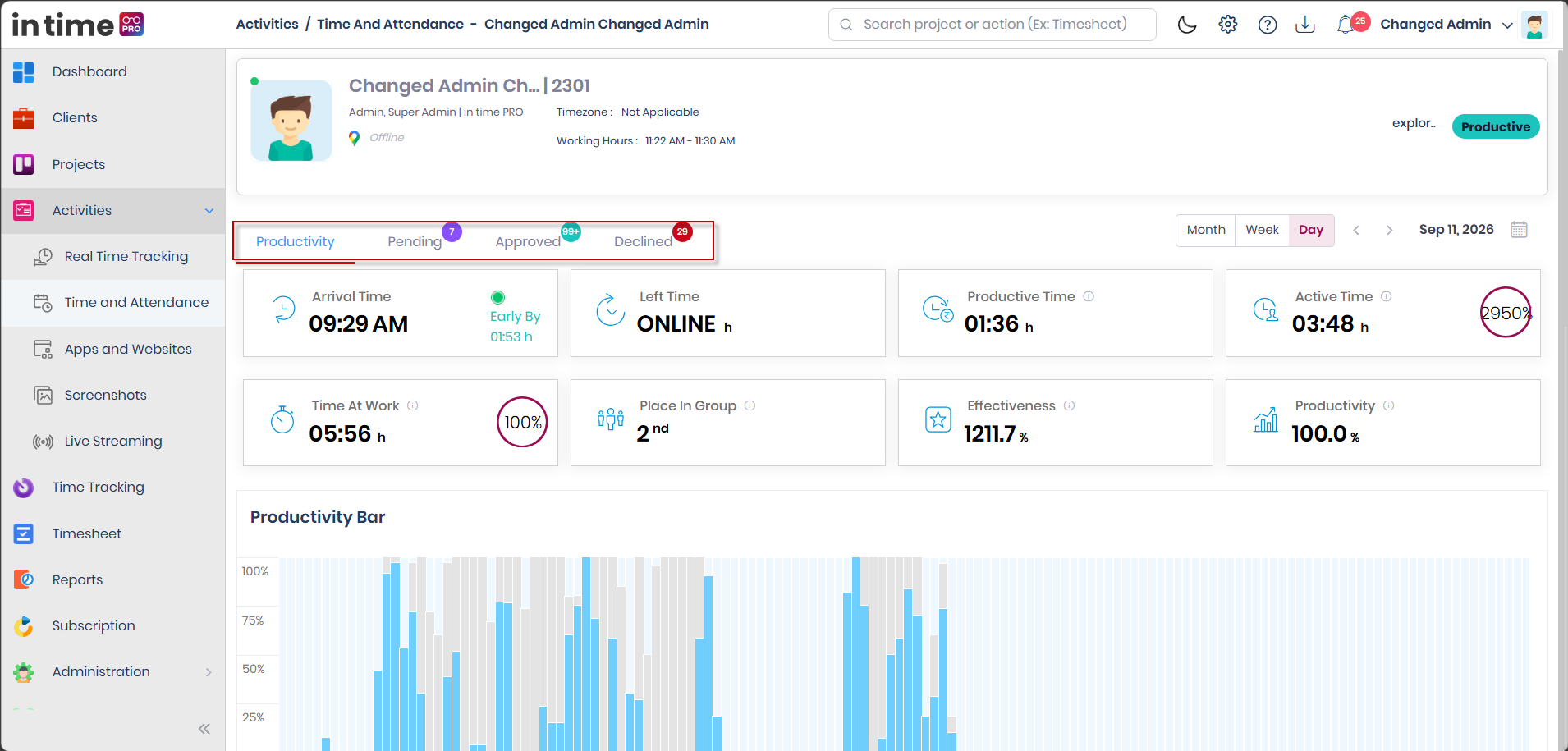Open Dashboard from sidebar
The width and height of the screenshot is (1568, 751).
tap(89, 71)
